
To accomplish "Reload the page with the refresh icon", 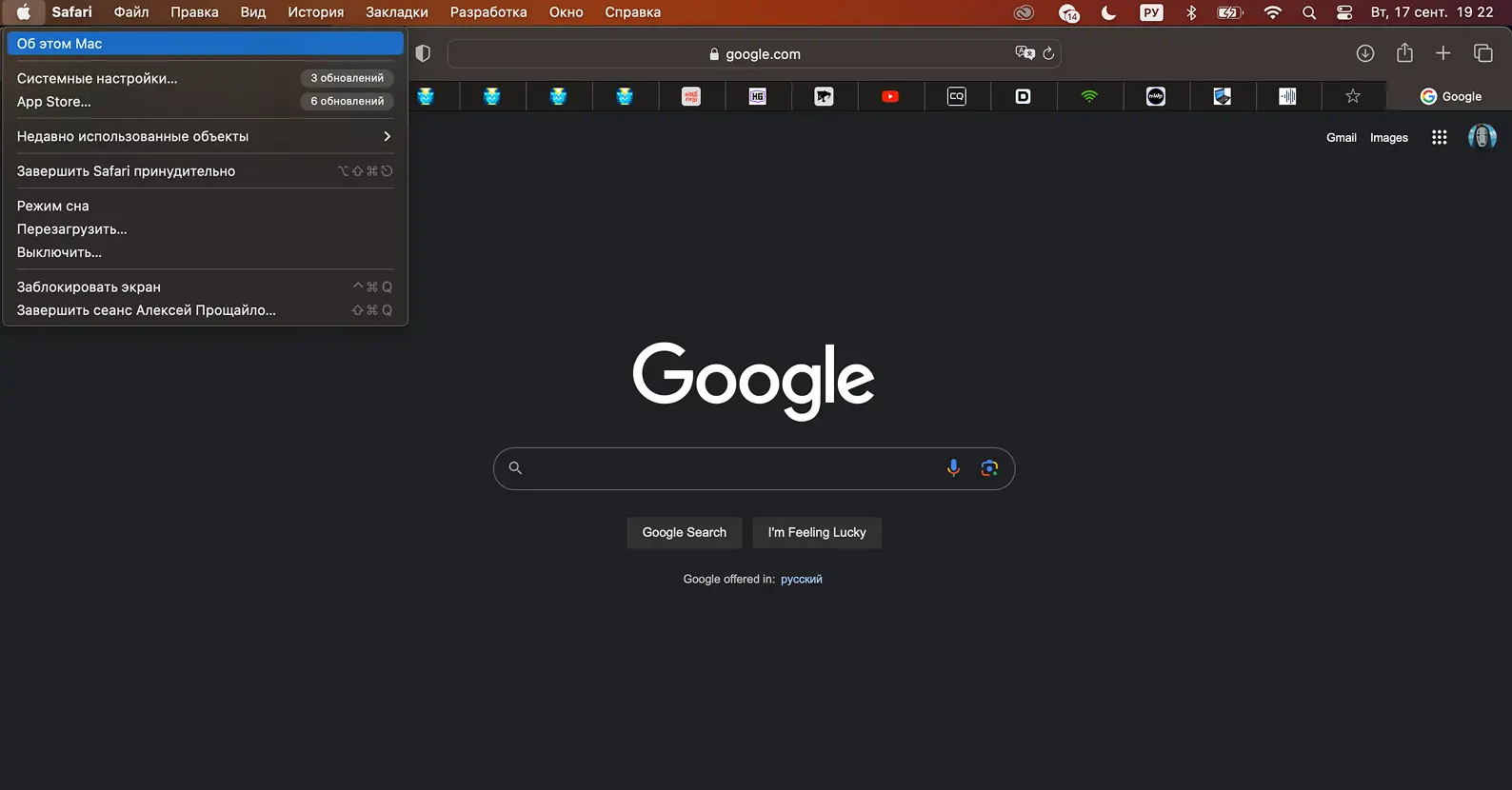I will pos(1048,54).
